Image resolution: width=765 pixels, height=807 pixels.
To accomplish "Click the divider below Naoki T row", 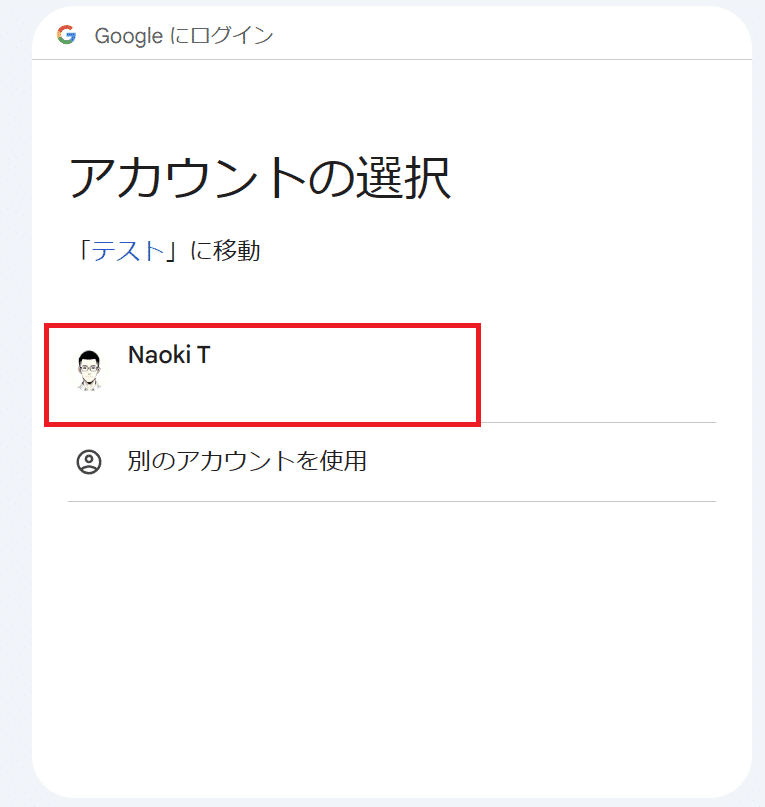I will [600, 422].
